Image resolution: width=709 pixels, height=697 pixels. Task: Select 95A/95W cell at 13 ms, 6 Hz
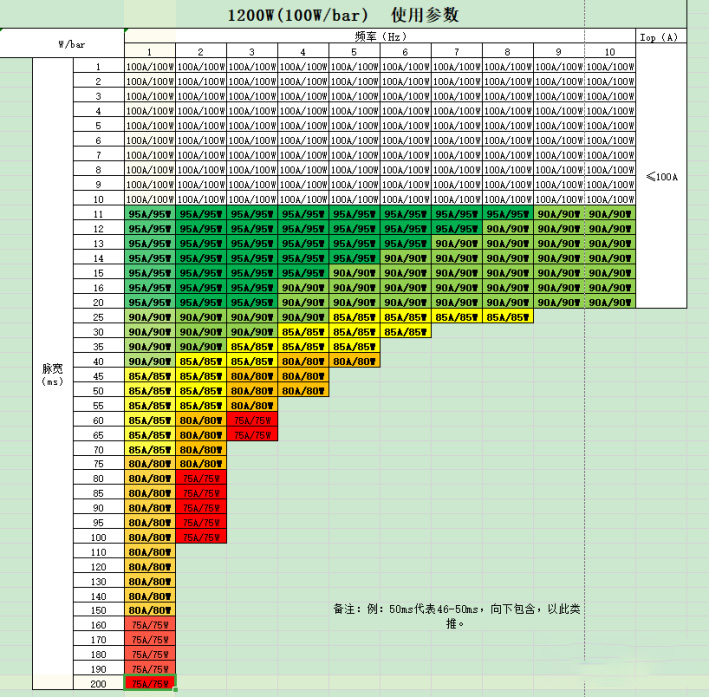pyautogui.click(x=405, y=243)
